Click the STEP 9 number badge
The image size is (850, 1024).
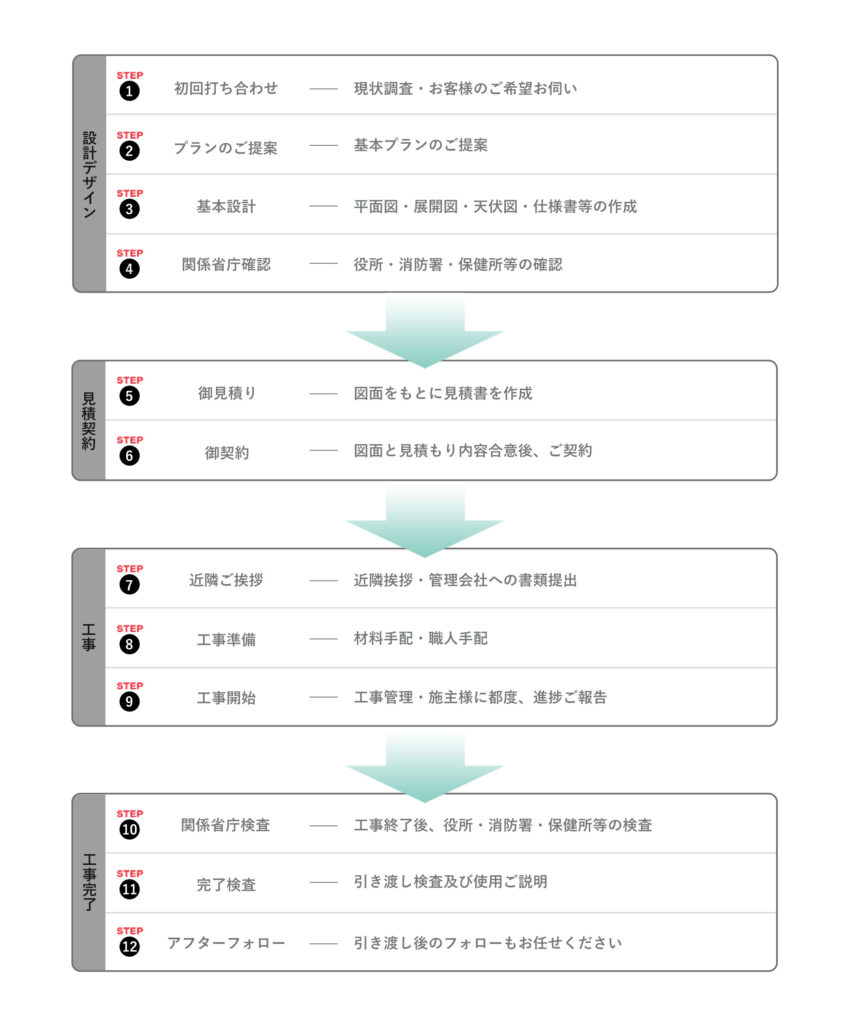[x=129, y=701]
